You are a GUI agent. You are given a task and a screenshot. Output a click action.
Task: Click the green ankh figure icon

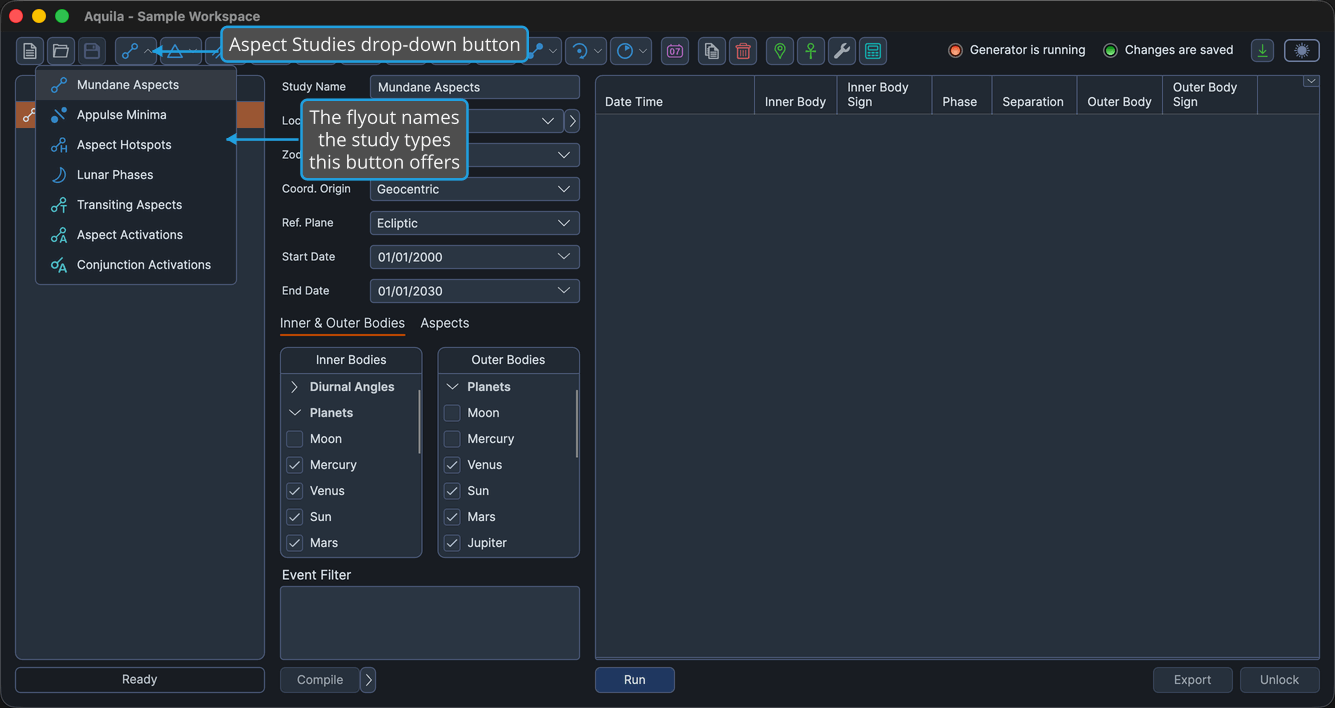pyautogui.click(x=811, y=51)
